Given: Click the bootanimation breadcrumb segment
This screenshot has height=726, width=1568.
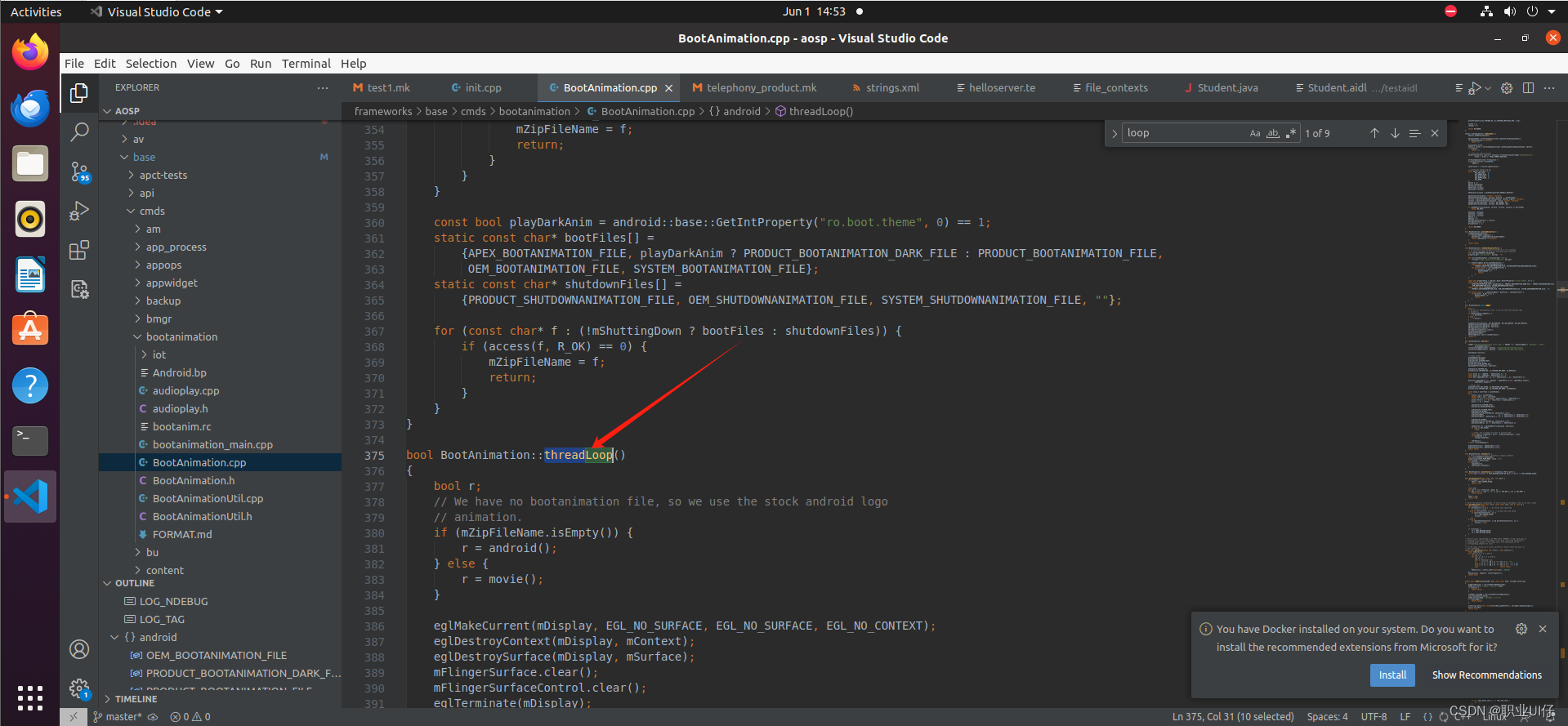Looking at the screenshot, I should [534, 111].
